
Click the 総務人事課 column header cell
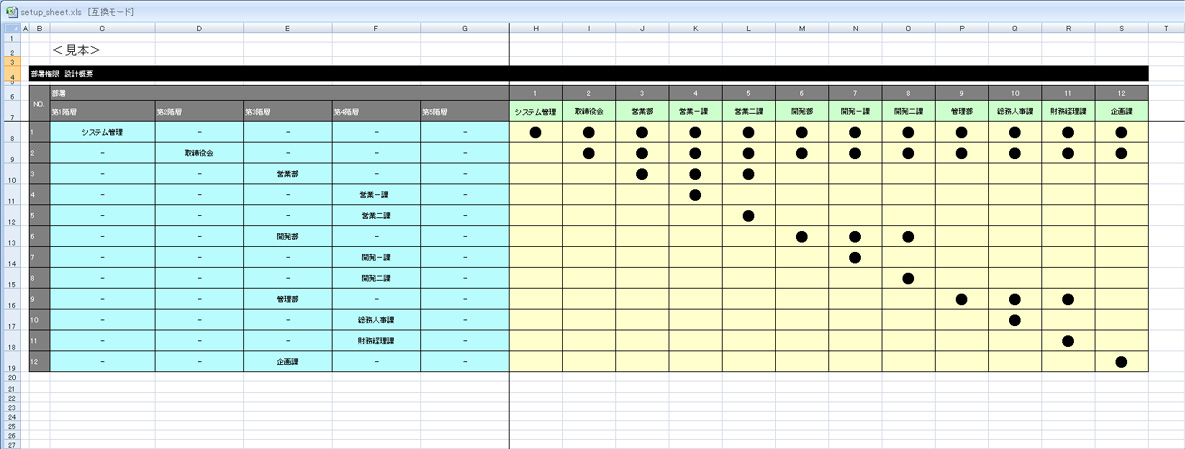click(1015, 112)
